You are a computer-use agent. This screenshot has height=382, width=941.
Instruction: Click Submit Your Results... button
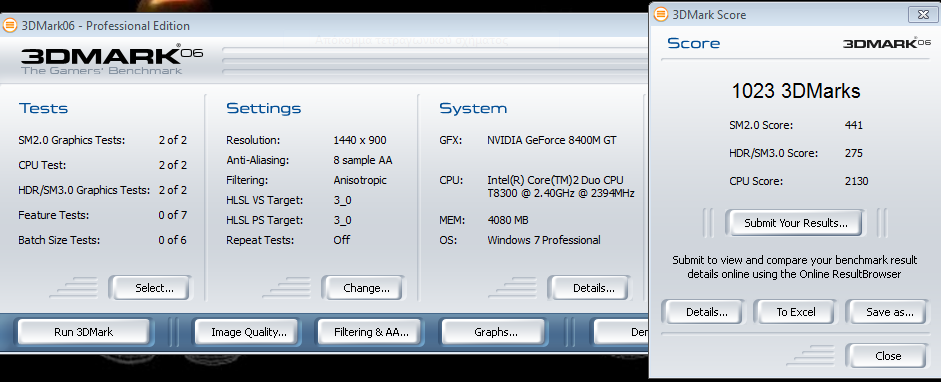(x=796, y=223)
